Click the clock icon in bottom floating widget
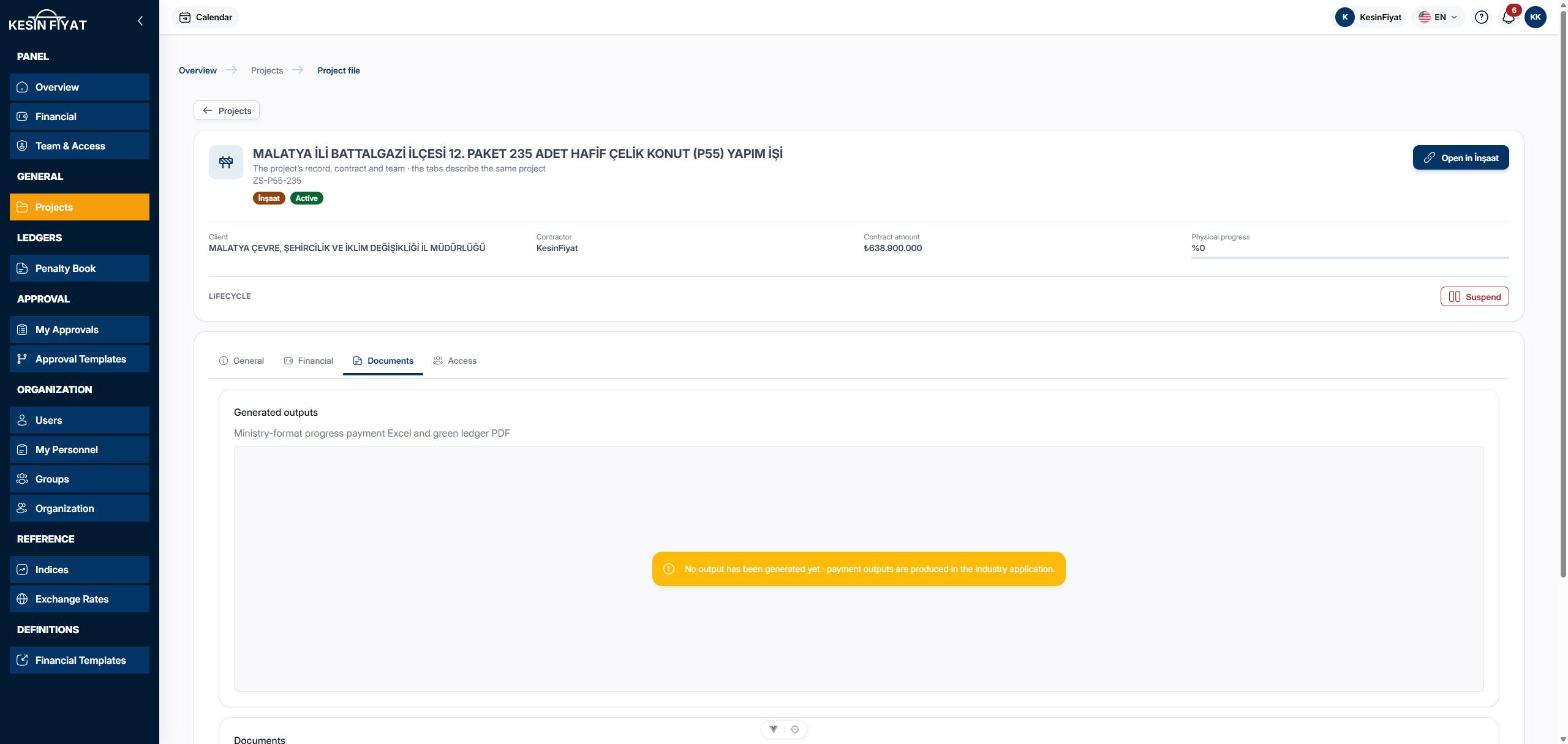 click(795, 729)
